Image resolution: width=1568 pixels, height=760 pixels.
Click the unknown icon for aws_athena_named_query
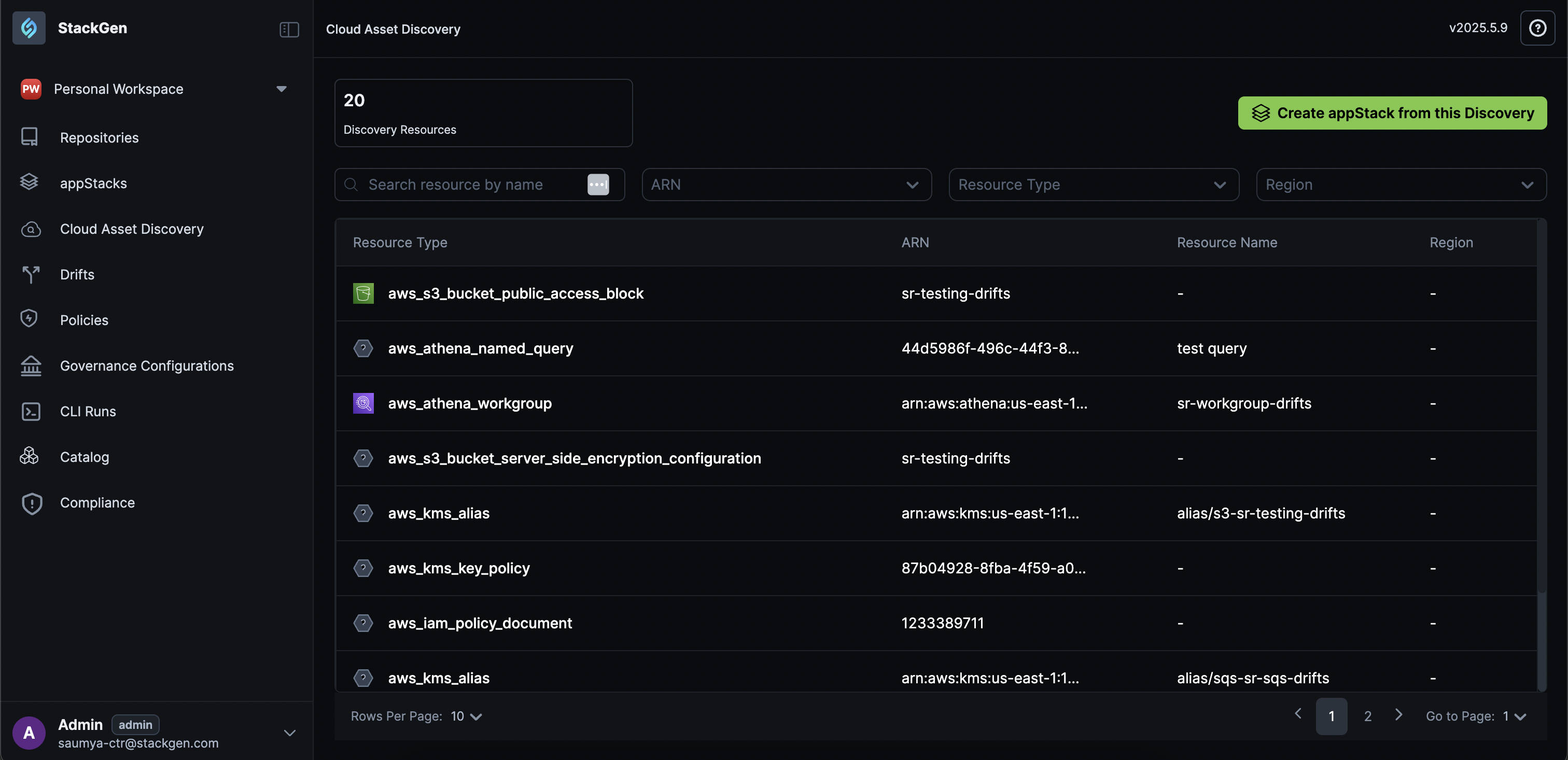coord(363,348)
